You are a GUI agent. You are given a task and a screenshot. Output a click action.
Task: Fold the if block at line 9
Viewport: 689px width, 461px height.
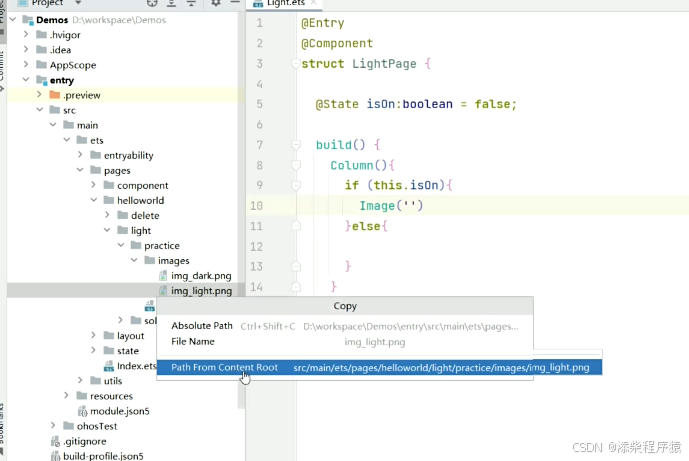coord(296,185)
